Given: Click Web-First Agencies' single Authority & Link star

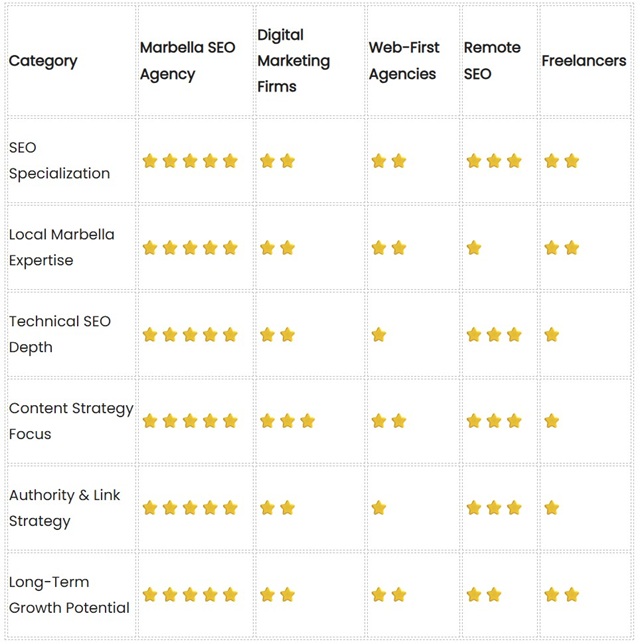Looking at the screenshot, I should (379, 508).
